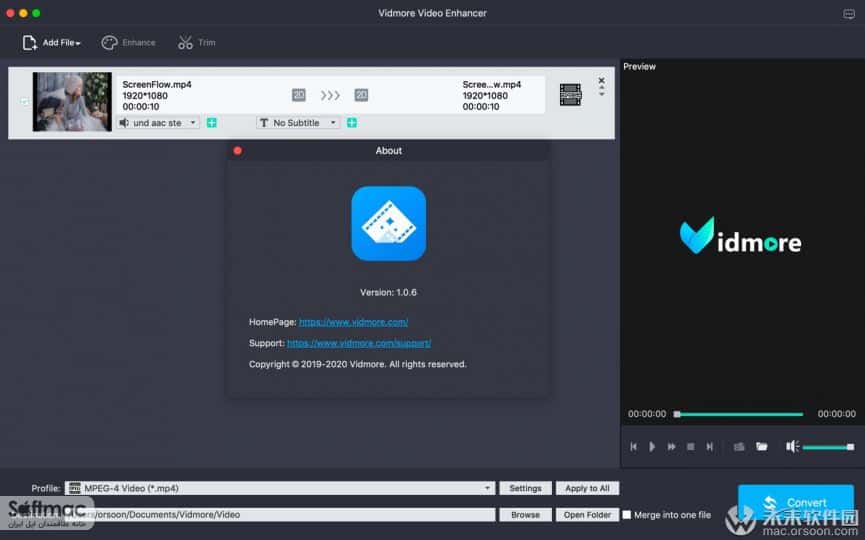865x540 pixels.
Task: Fast forward the preview
Action: pyautogui.click(x=671, y=447)
